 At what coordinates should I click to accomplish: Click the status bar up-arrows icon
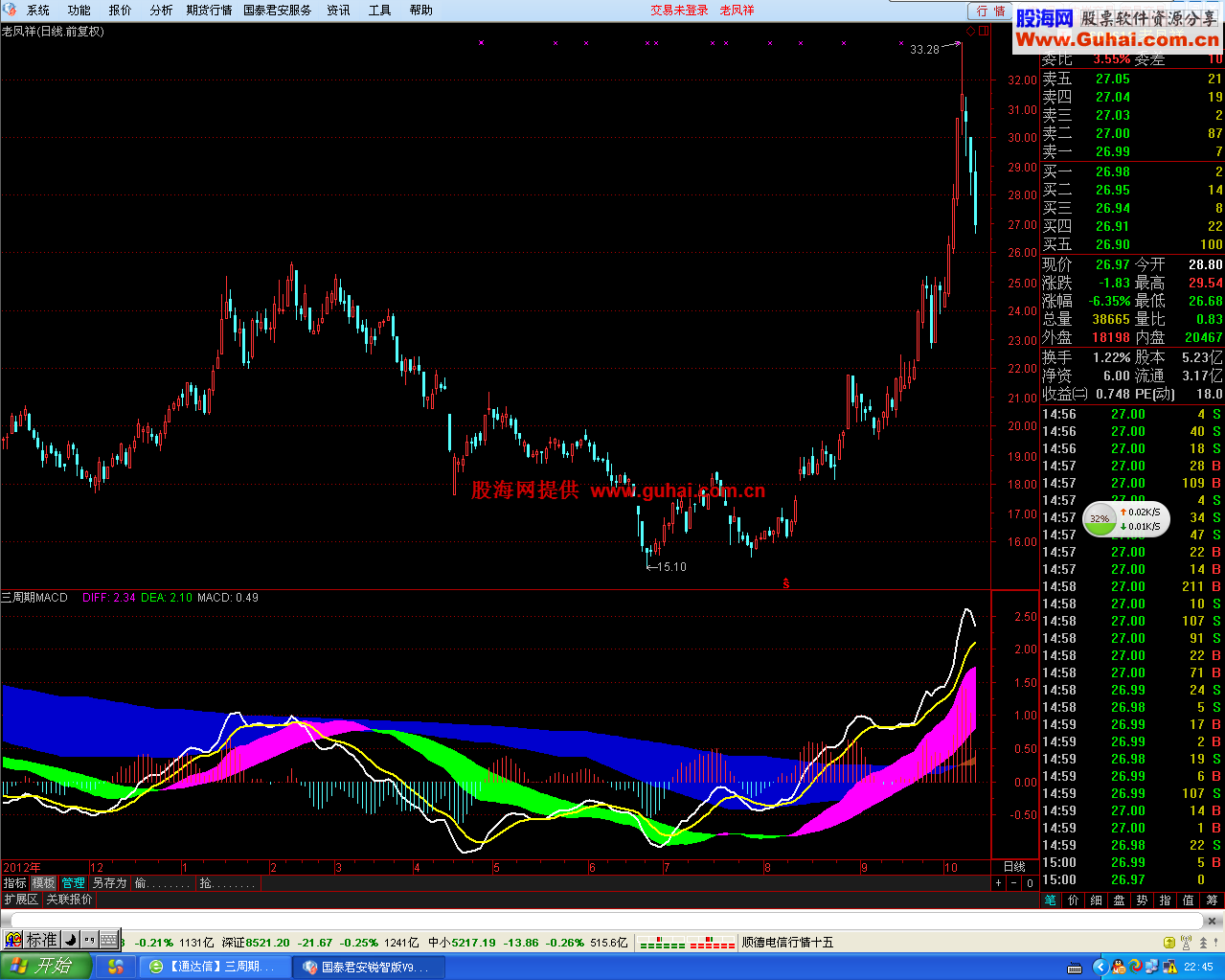click(x=1204, y=942)
